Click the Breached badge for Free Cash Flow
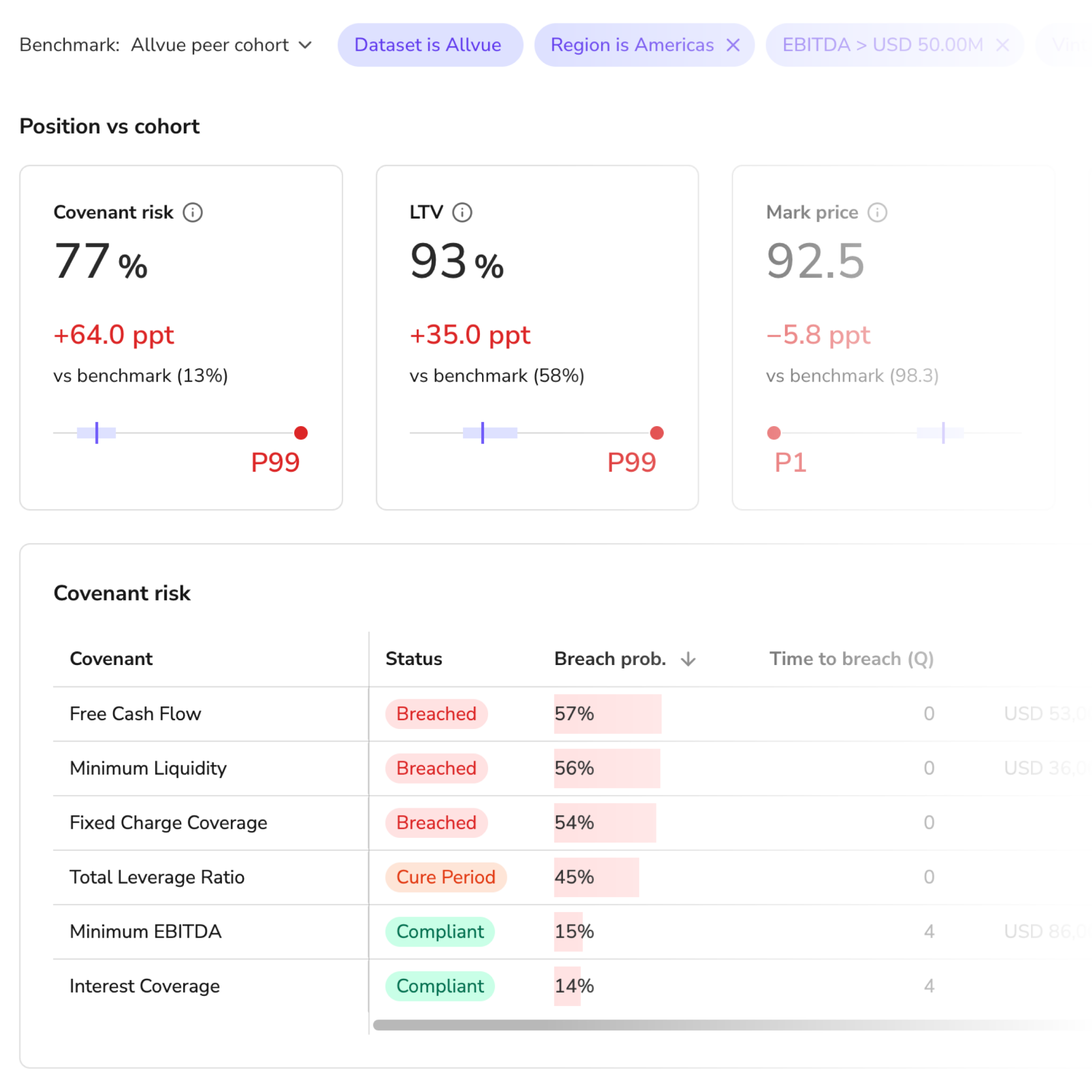Image resolution: width=1092 pixels, height=1092 pixels. [436, 714]
